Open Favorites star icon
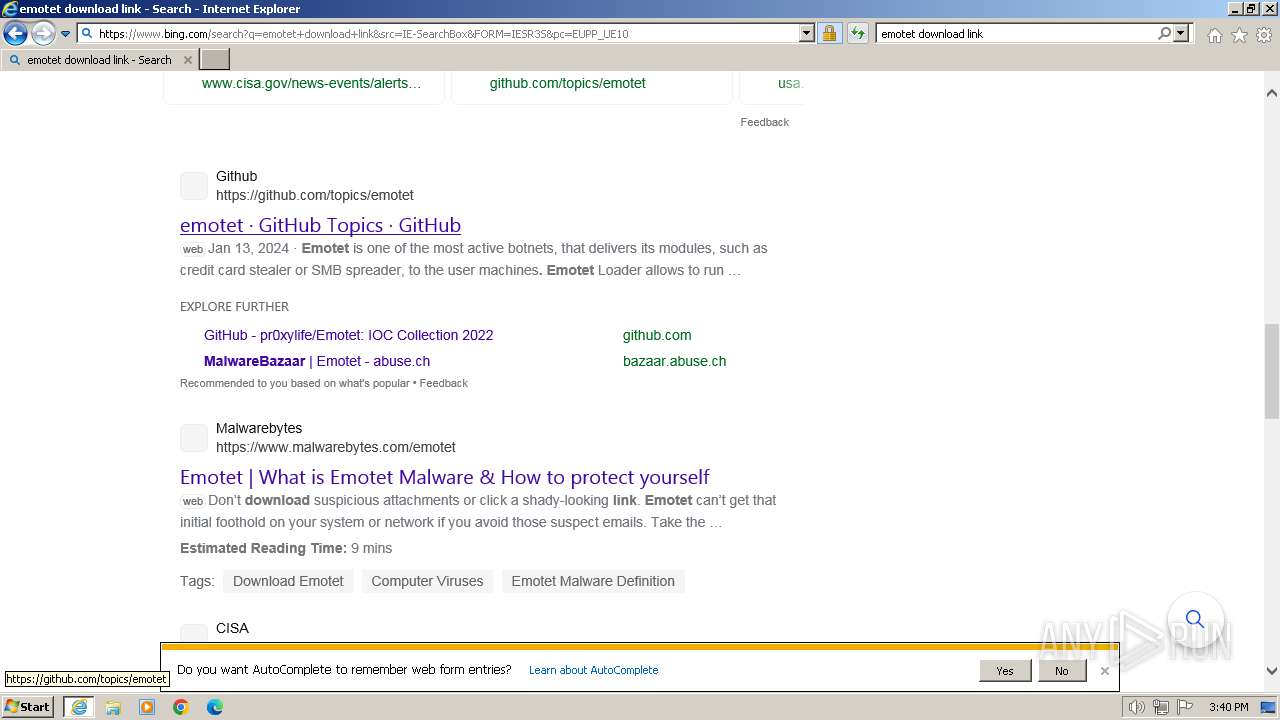This screenshot has height=720, width=1280. pos(1239,35)
